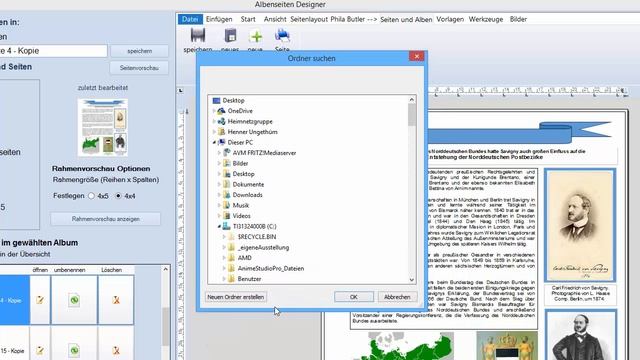
Task: Select the Bilder folder in the tree
Action: pyautogui.click(x=240, y=163)
